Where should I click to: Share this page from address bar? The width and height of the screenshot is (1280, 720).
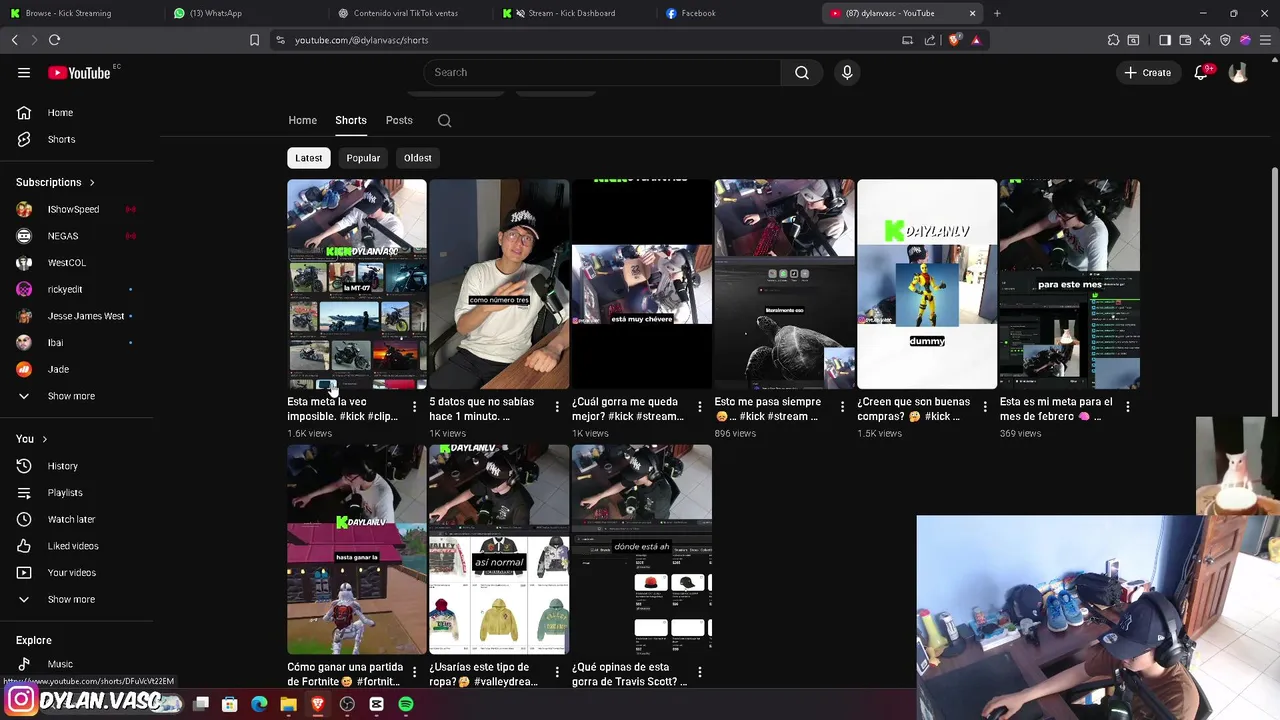(930, 40)
